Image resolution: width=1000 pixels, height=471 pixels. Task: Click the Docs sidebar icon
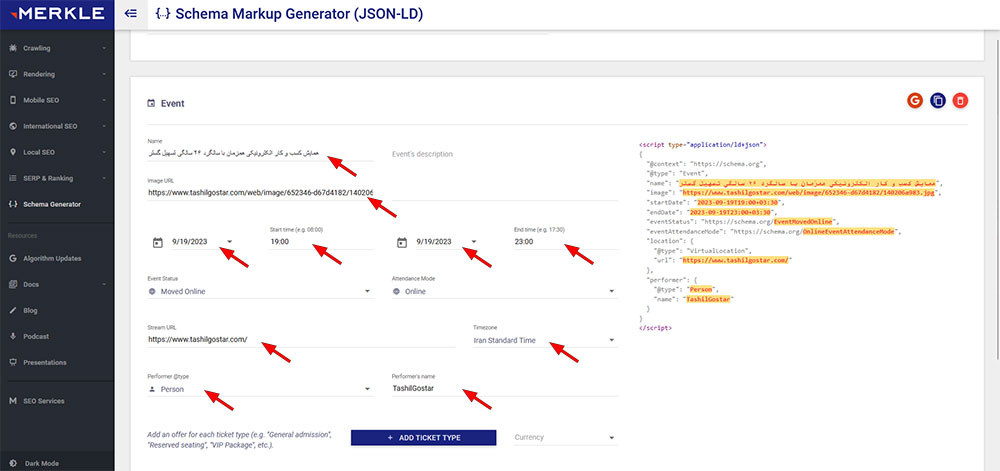(x=13, y=284)
